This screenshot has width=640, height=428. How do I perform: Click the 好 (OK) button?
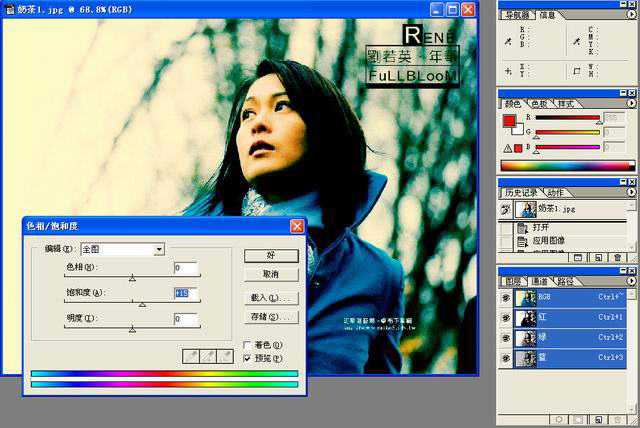tap(270, 255)
